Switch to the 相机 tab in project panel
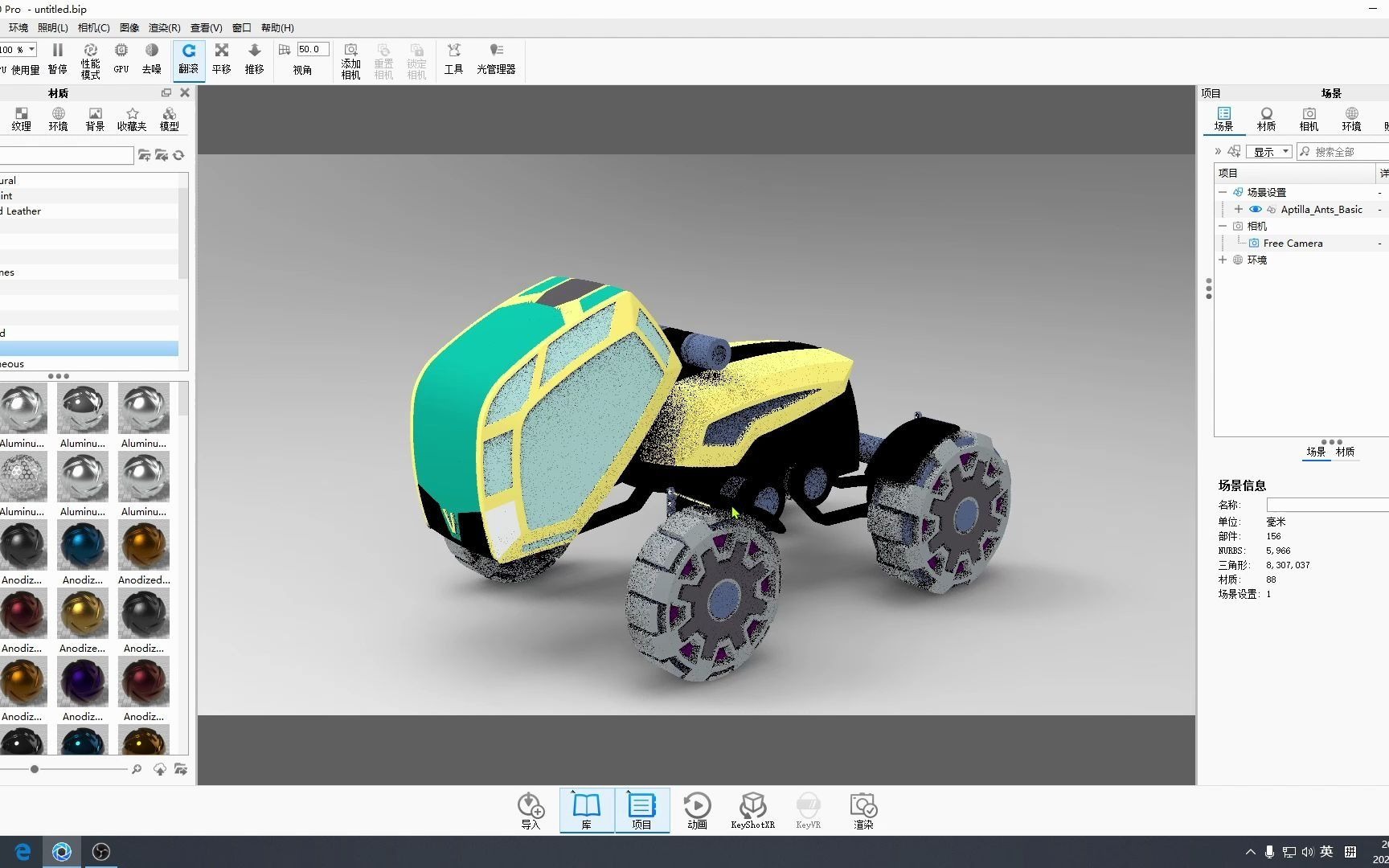This screenshot has width=1389, height=868. coord(1309,119)
